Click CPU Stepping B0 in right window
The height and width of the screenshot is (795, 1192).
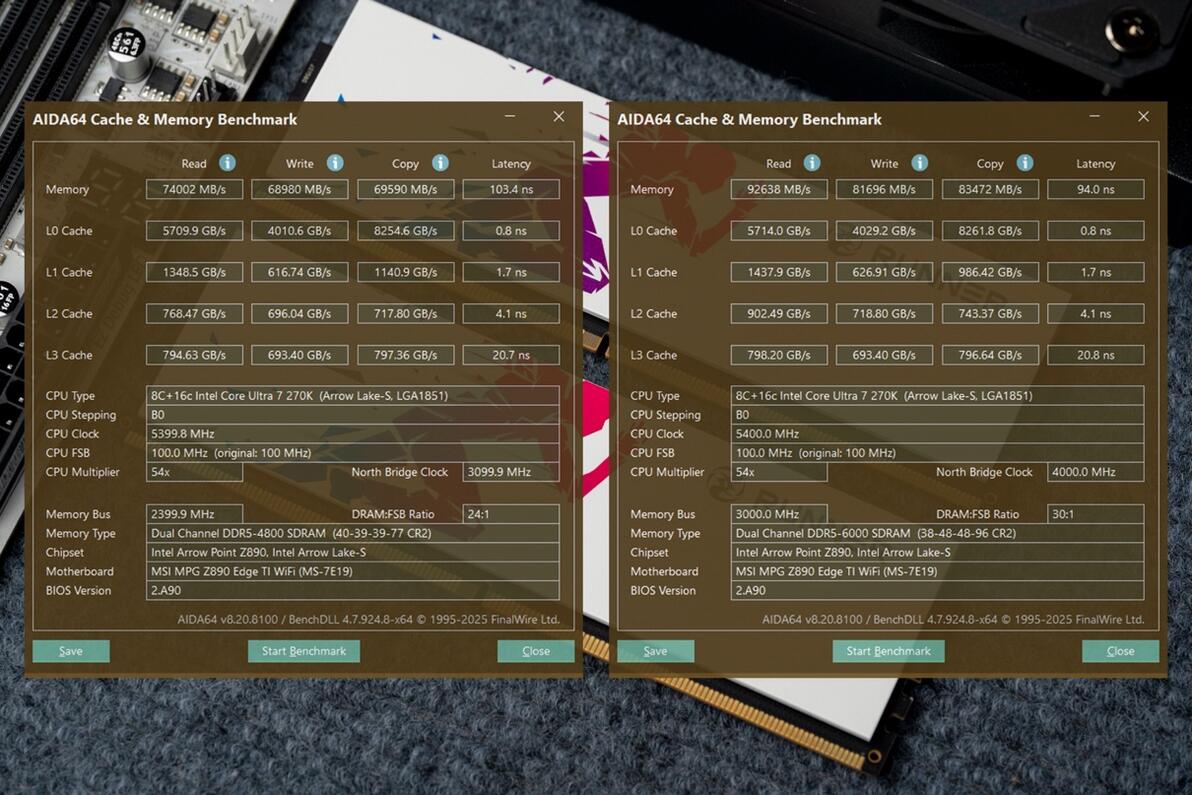[937, 415]
